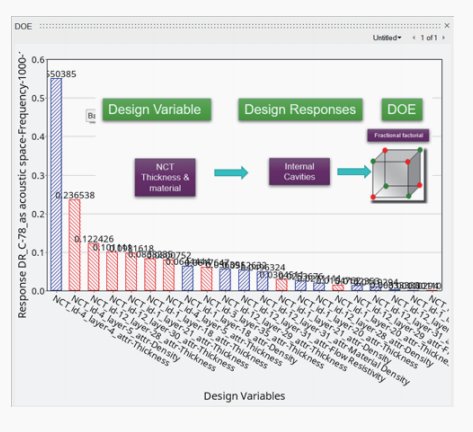Select the Fractional factorial purple tag

(398, 135)
